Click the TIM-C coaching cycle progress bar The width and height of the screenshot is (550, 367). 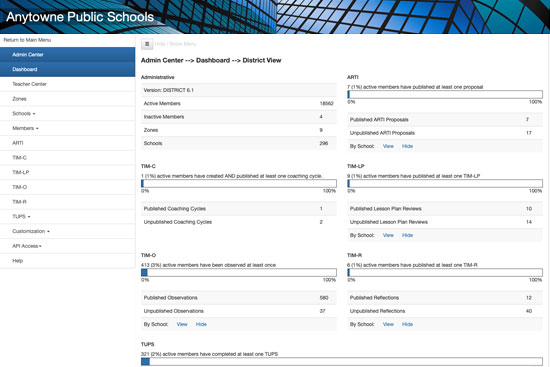(x=239, y=184)
